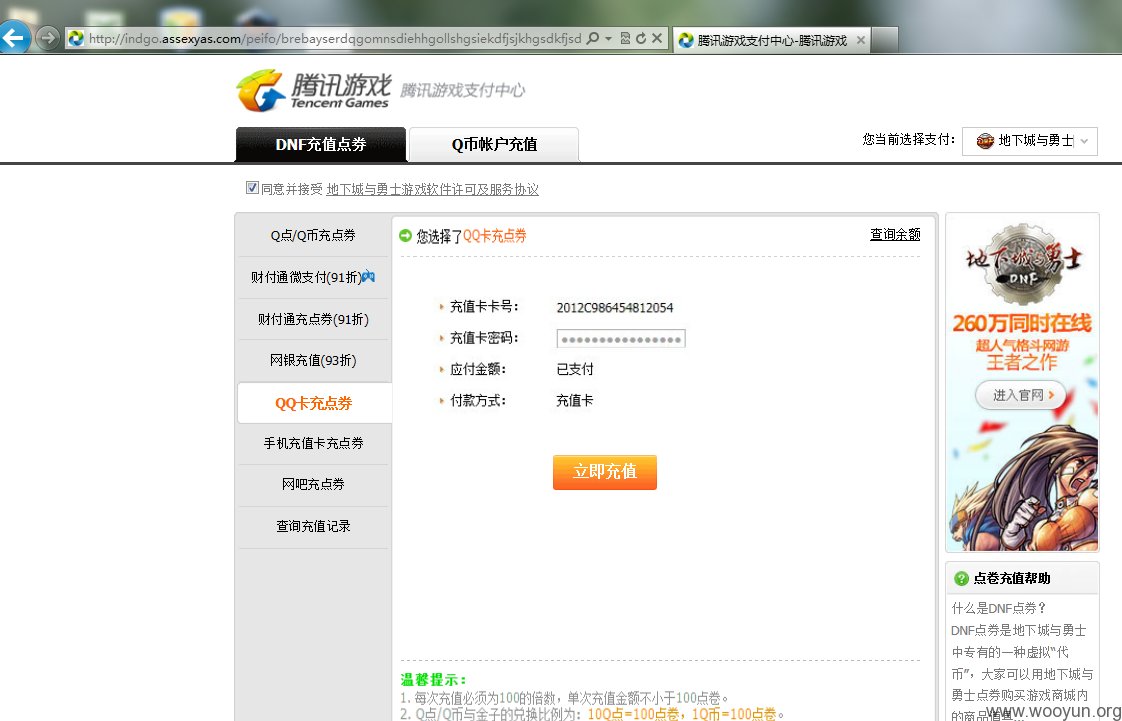Go back with the browser back arrow

point(14,37)
